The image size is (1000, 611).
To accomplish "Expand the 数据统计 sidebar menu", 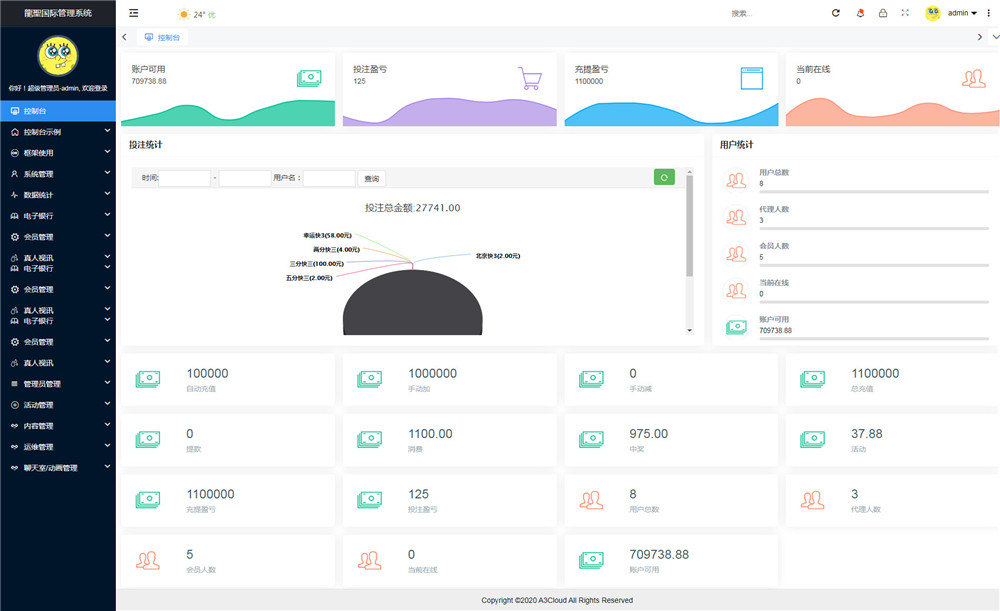I will pyautogui.click(x=48, y=193).
